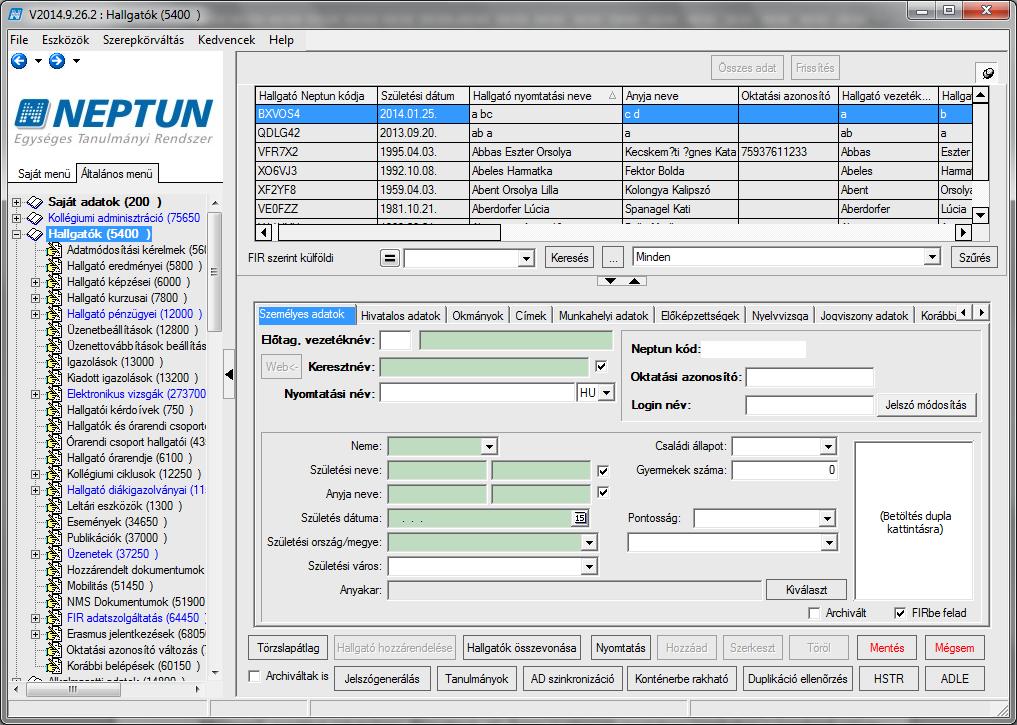The width and height of the screenshot is (1017, 725).
Task: Click the icon beside Hallgatói kérdőívek
Action: coord(54,410)
